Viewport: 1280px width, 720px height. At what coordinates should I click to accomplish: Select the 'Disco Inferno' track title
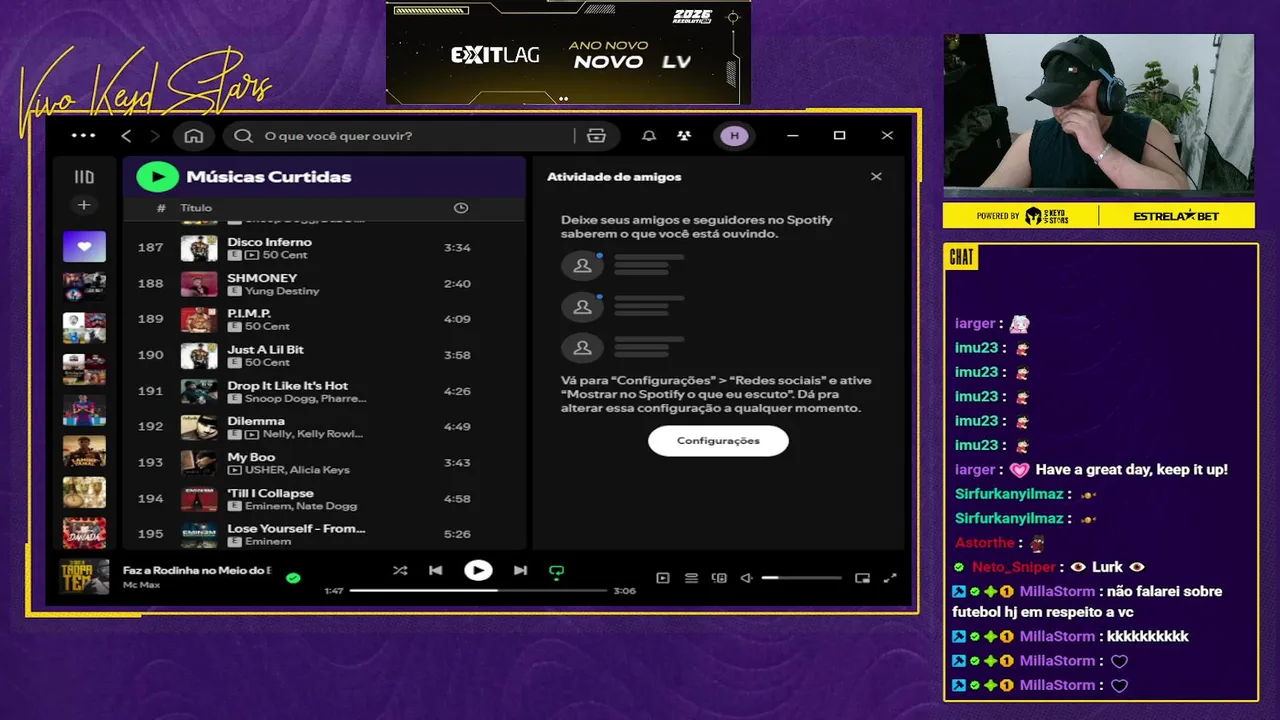coord(269,242)
